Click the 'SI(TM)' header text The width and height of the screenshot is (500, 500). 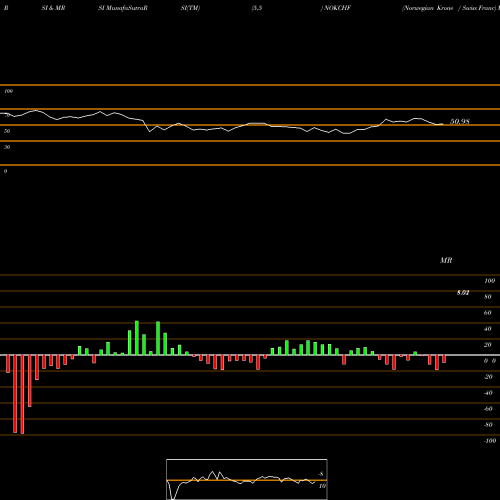(190, 8)
